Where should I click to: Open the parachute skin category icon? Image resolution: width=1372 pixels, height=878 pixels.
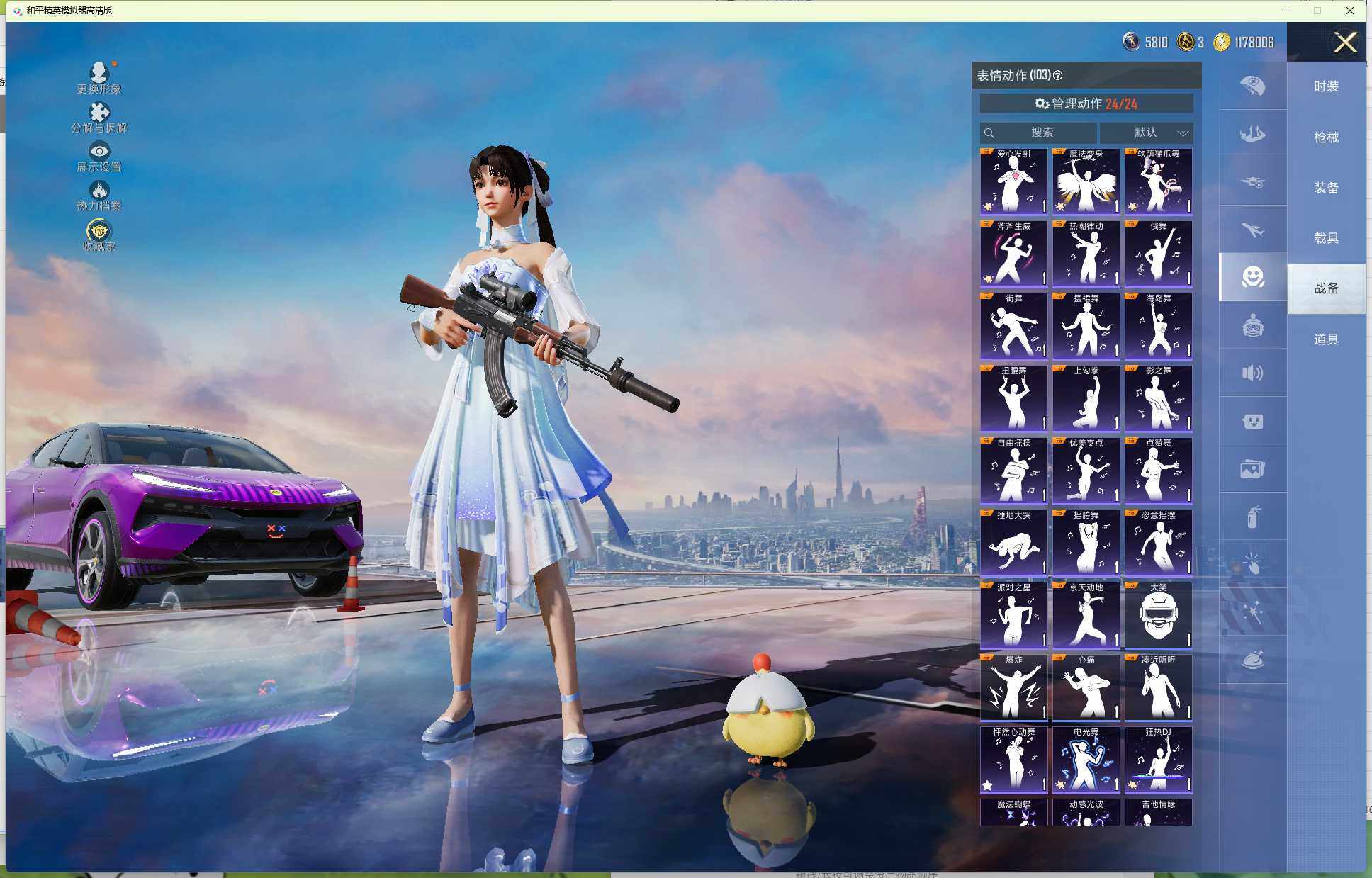[1252, 86]
